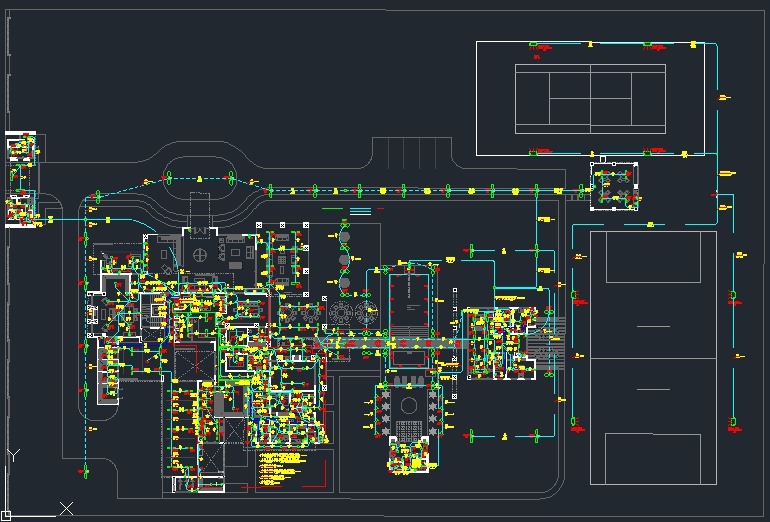
Task: Click the round symbol in the entrance lobby
Action: pos(199,255)
